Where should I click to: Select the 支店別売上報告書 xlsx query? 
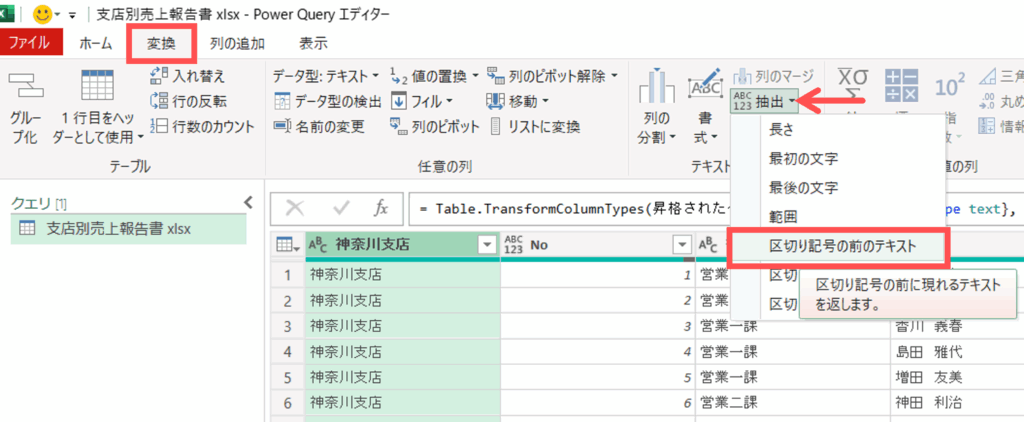click(119, 228)
